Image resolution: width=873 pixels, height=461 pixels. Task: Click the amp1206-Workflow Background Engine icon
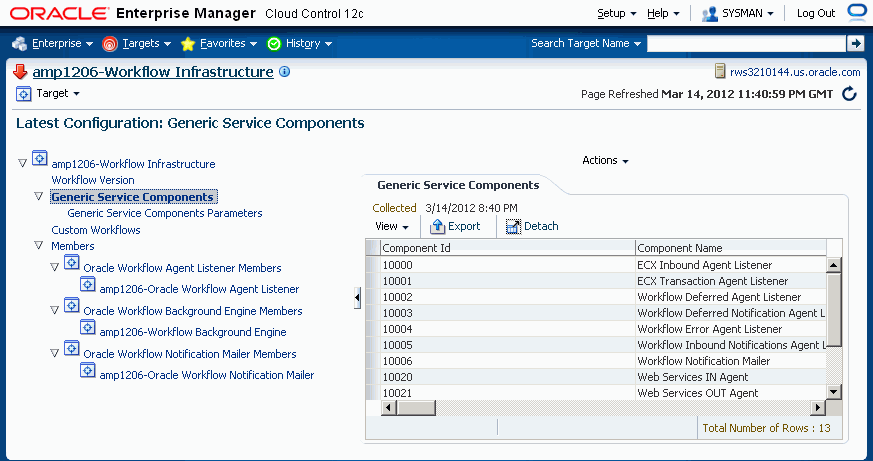click(x=88, y=326)
